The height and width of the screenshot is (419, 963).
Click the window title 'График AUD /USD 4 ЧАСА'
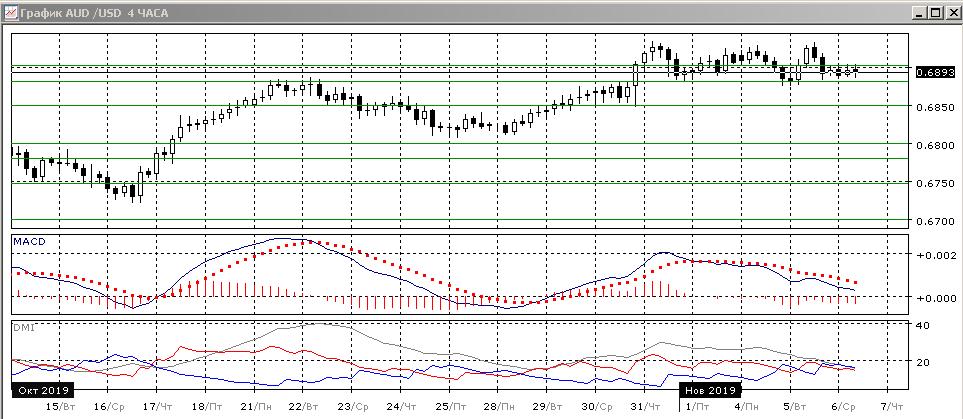pyautogui.click(x=94, y=13)
